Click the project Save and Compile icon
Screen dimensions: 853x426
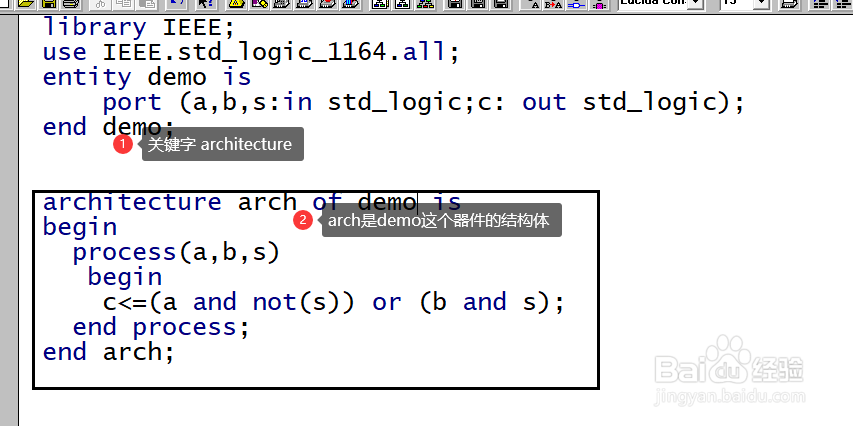tap(478, 4)
